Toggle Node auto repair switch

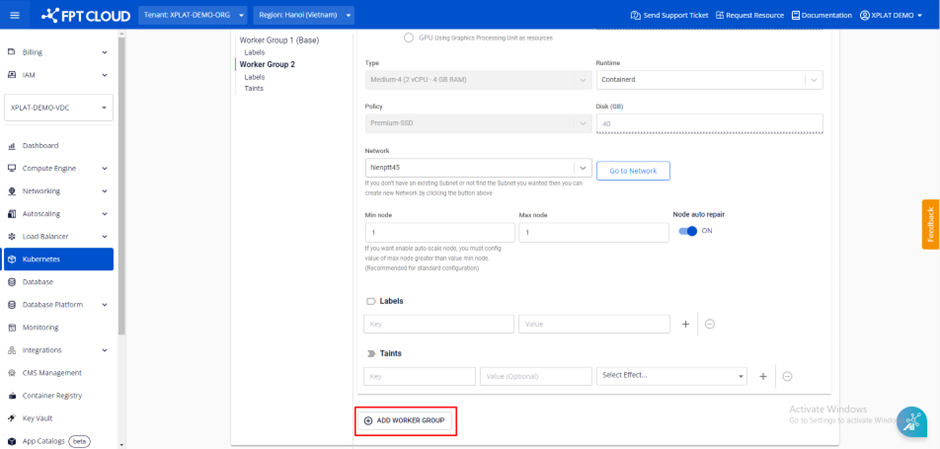(x=688, y=231)
